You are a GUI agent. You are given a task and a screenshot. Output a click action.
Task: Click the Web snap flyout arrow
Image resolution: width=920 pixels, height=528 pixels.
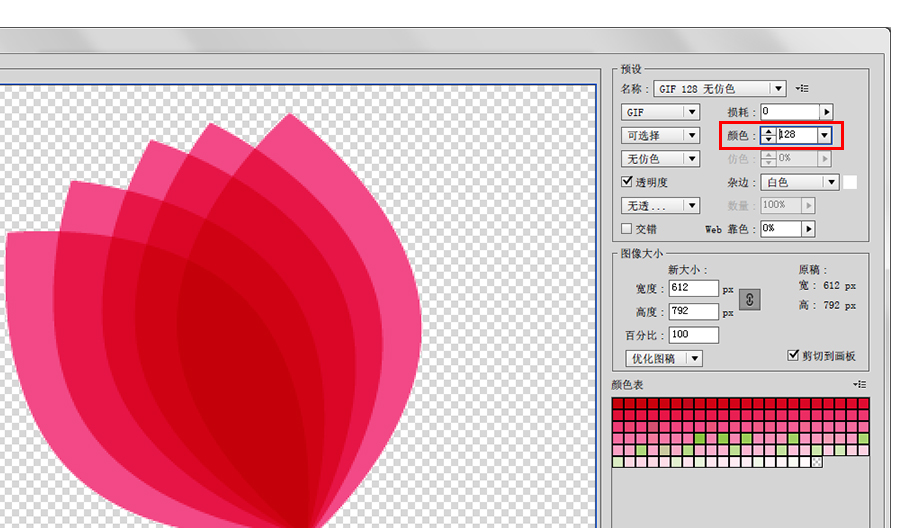point(809,229)
